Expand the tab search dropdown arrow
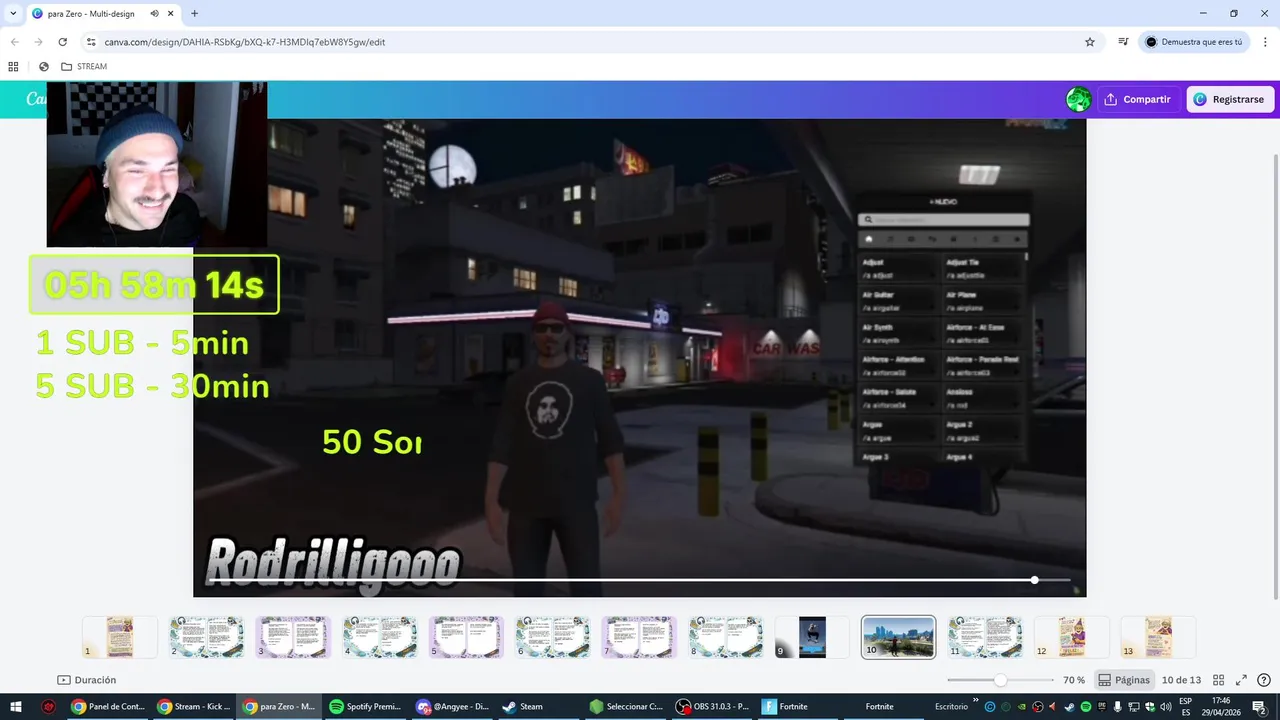The height and width of the screenshot is (720, 1280). tap(13, 14)
